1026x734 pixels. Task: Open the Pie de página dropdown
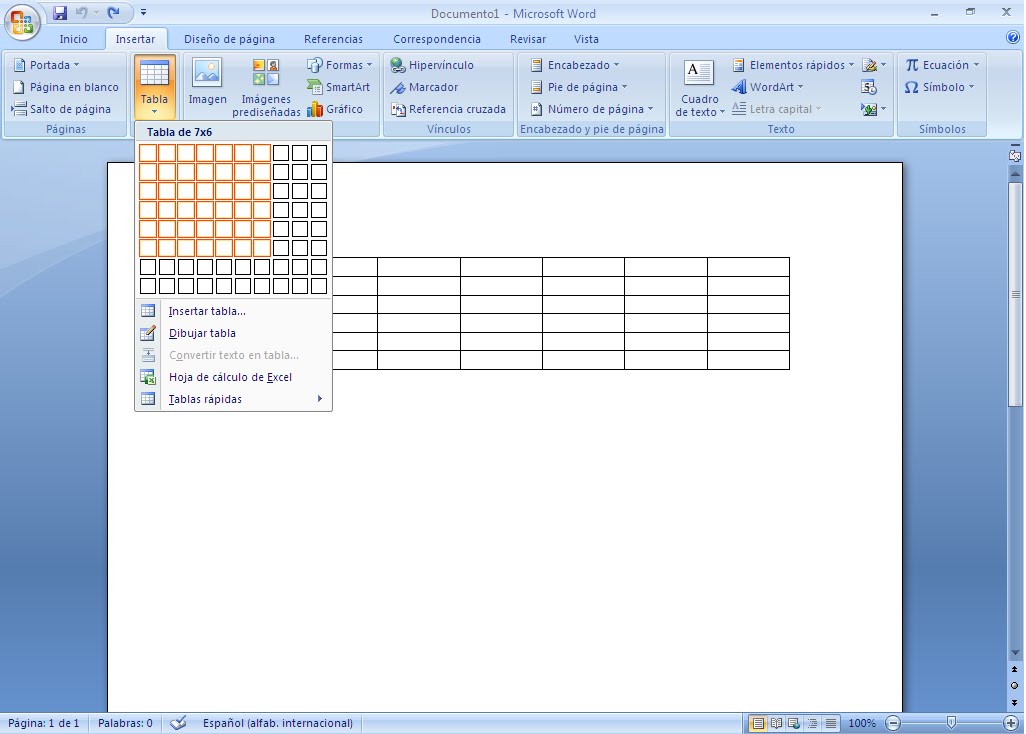pos(578,87)
